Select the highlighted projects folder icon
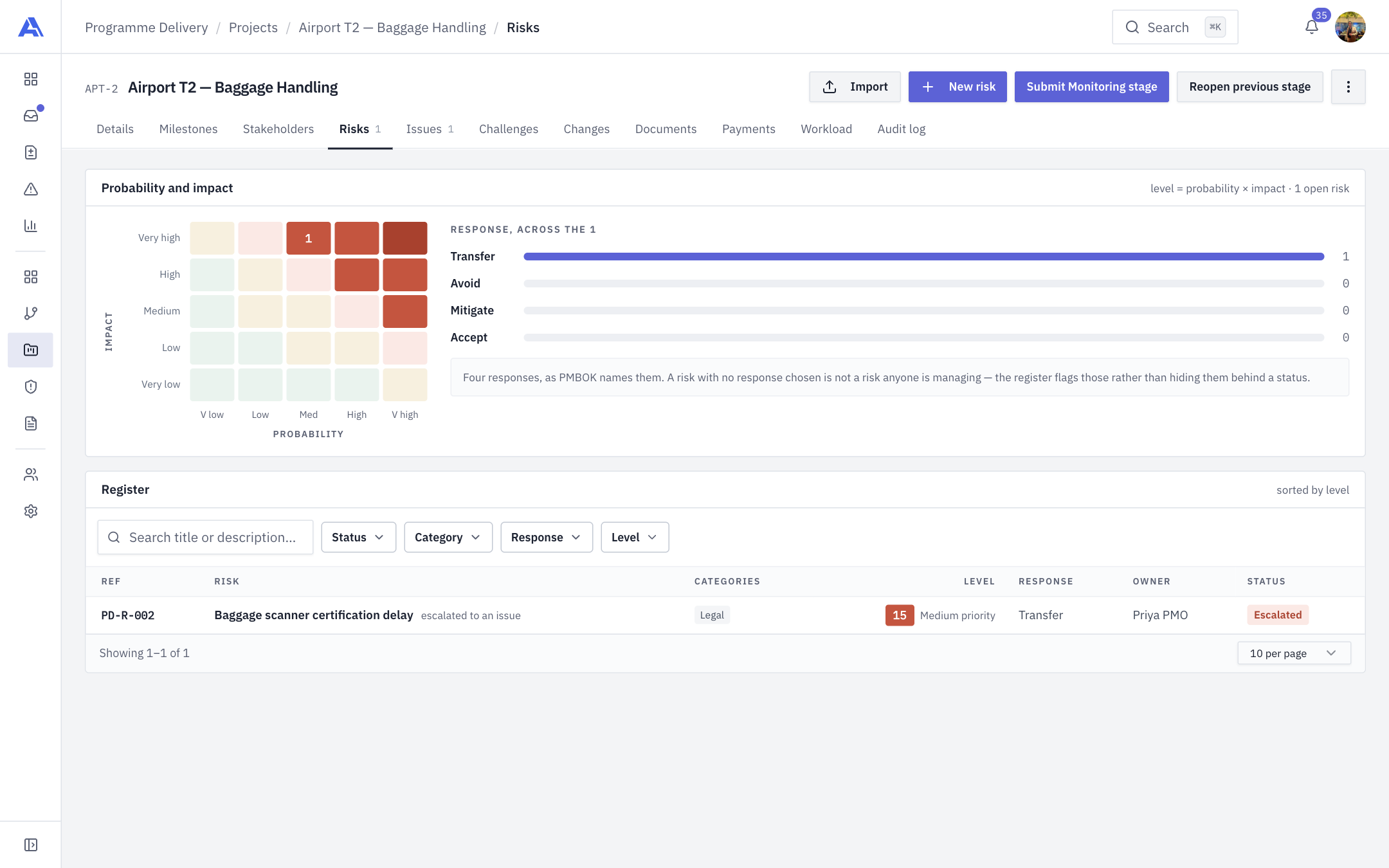This screenshot has height=868, width=1389. (x=30, y=350)
